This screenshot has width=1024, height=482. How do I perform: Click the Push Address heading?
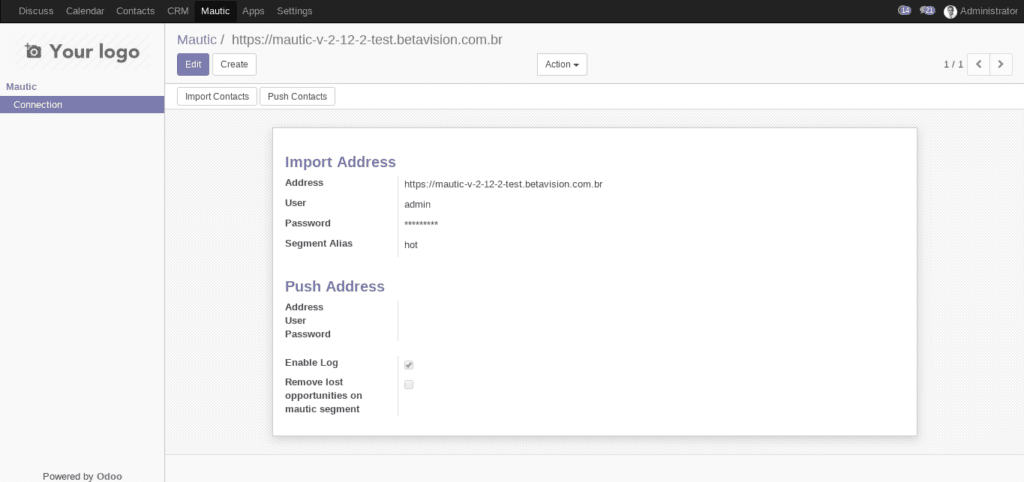pyautogui.click(x=335, y=287)
